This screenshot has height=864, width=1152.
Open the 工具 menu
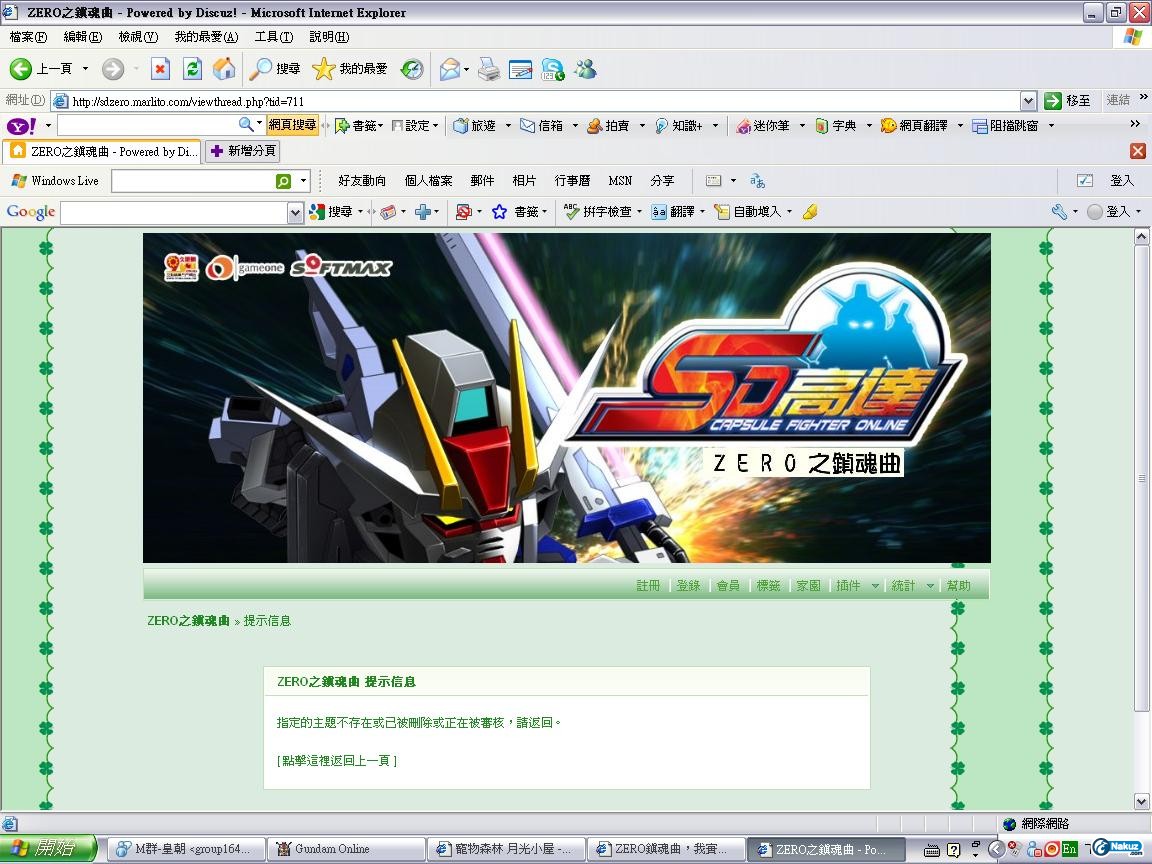click(273, 37)
